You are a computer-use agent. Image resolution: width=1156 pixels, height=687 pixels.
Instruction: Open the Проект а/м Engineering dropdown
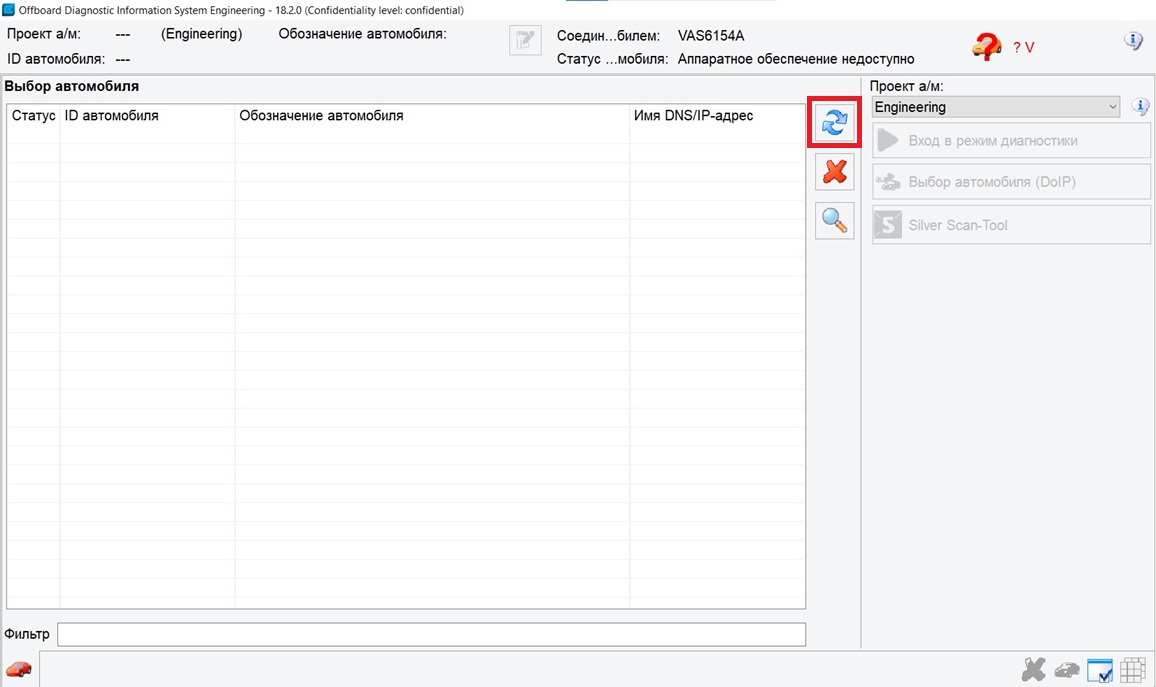coord(996,107)
